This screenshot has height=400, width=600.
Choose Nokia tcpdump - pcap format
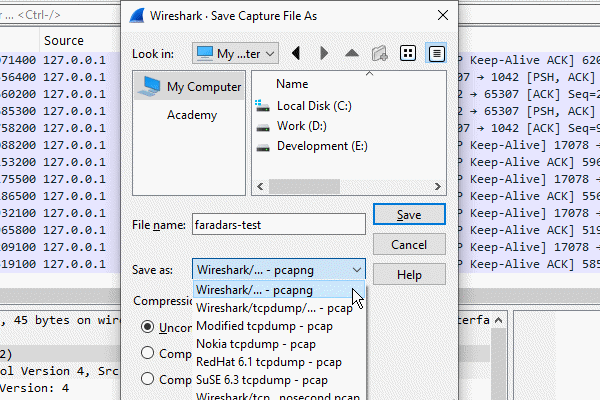pyautogui.click(x=279, y=344)
